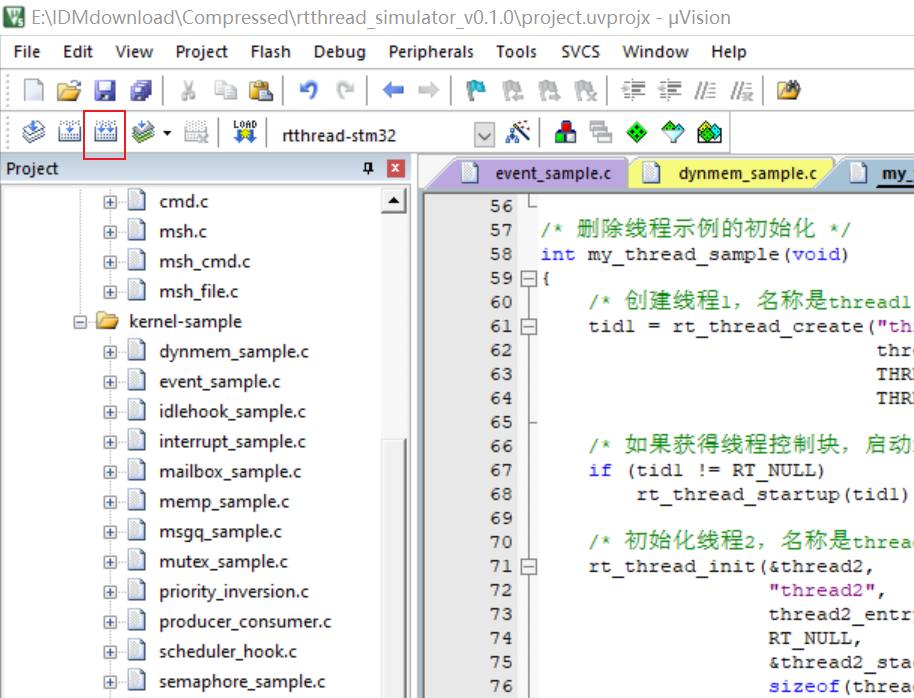This screenshot has width=914, height=698.
Task: Collapse the code fold at line 71
Action: pos(528,567)
